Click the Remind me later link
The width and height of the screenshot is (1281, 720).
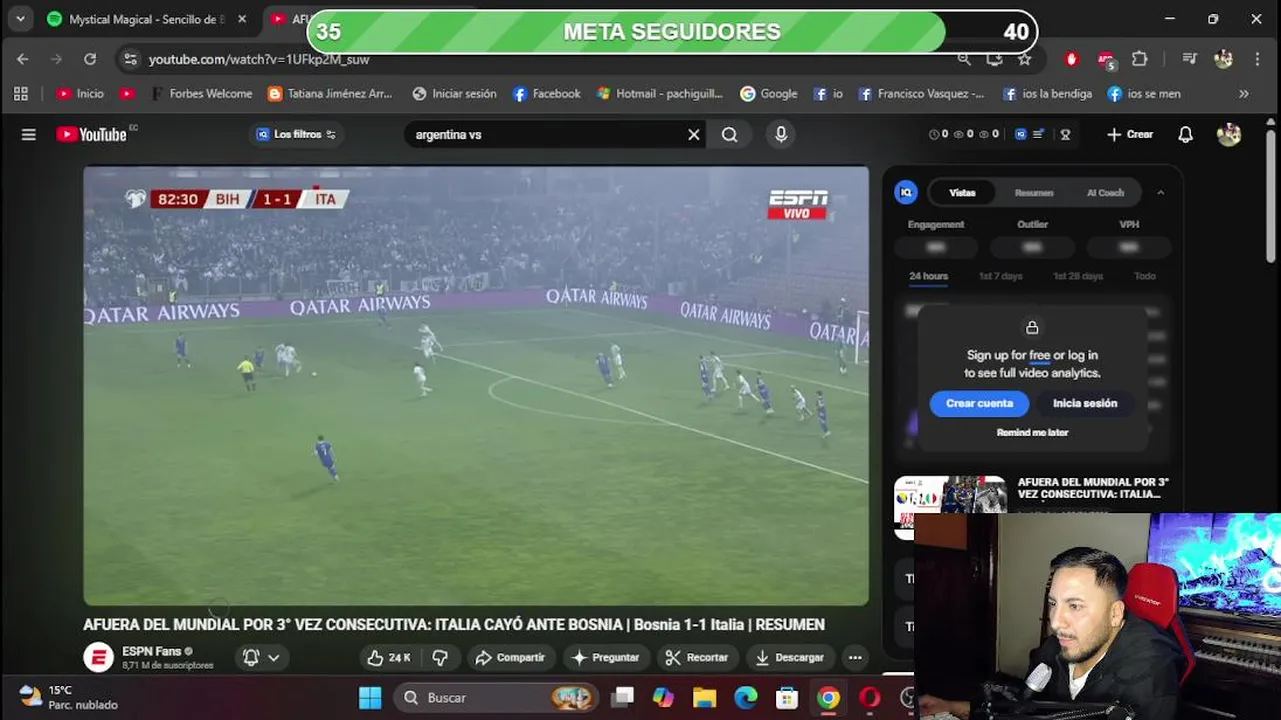(x=1032, y=432)
